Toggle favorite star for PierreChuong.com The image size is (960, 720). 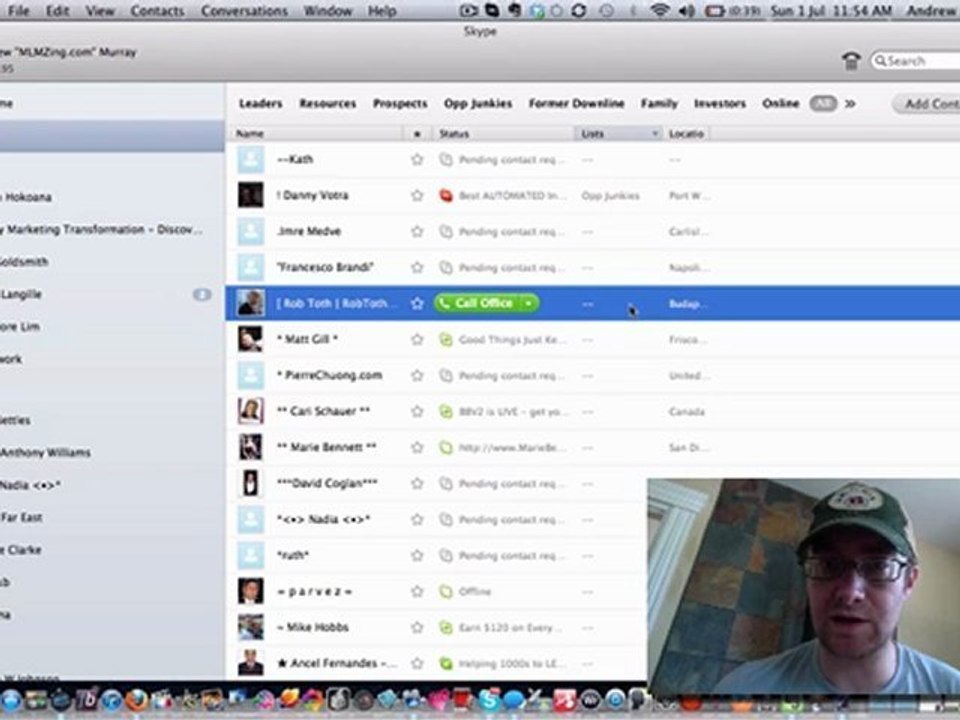417,375
